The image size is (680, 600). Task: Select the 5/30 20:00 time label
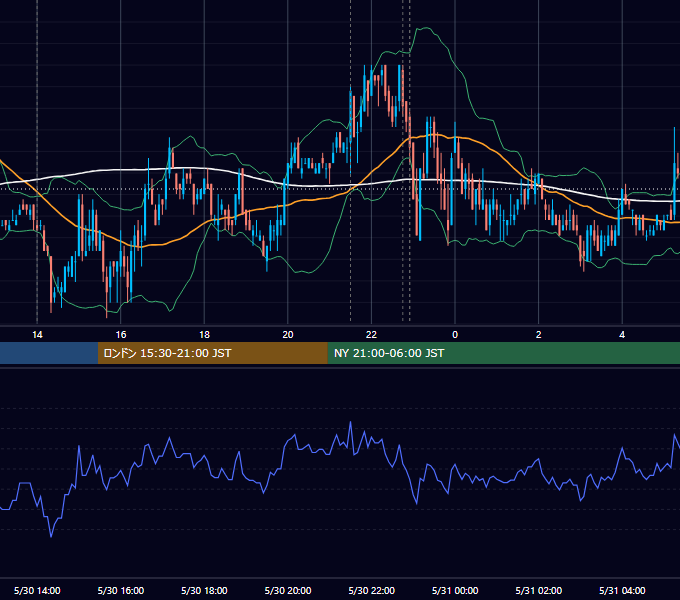[x=288, y=590]
